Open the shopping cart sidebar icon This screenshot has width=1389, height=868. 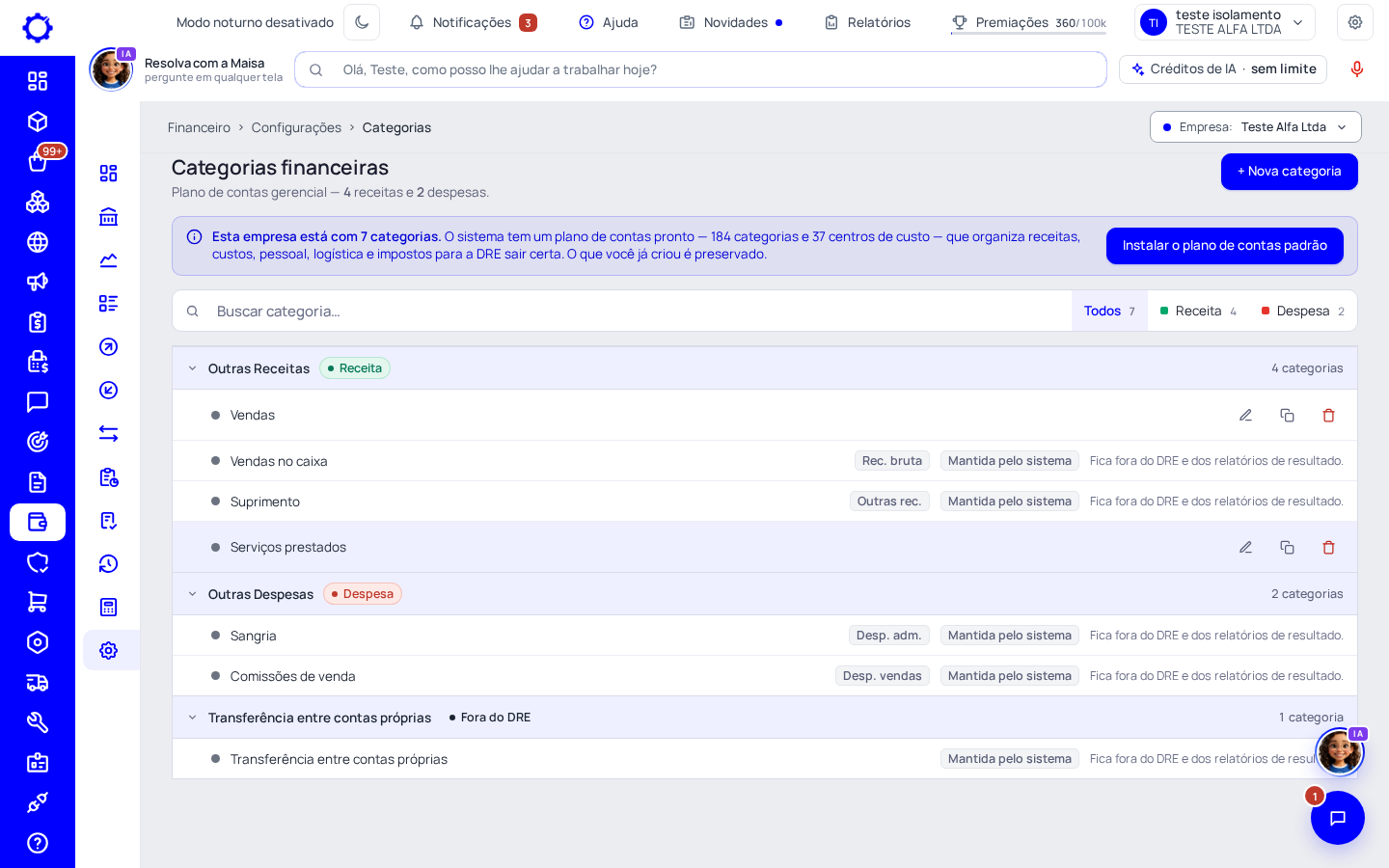click(38, 602)
